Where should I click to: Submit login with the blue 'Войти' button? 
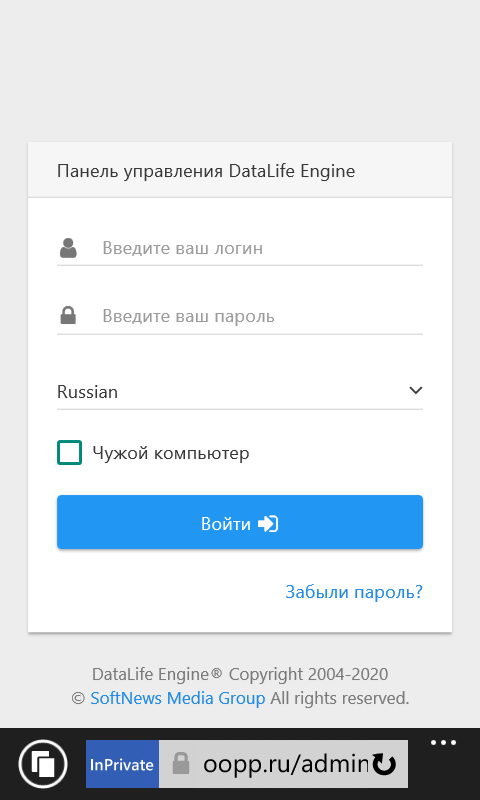click(x=240, y=522)
